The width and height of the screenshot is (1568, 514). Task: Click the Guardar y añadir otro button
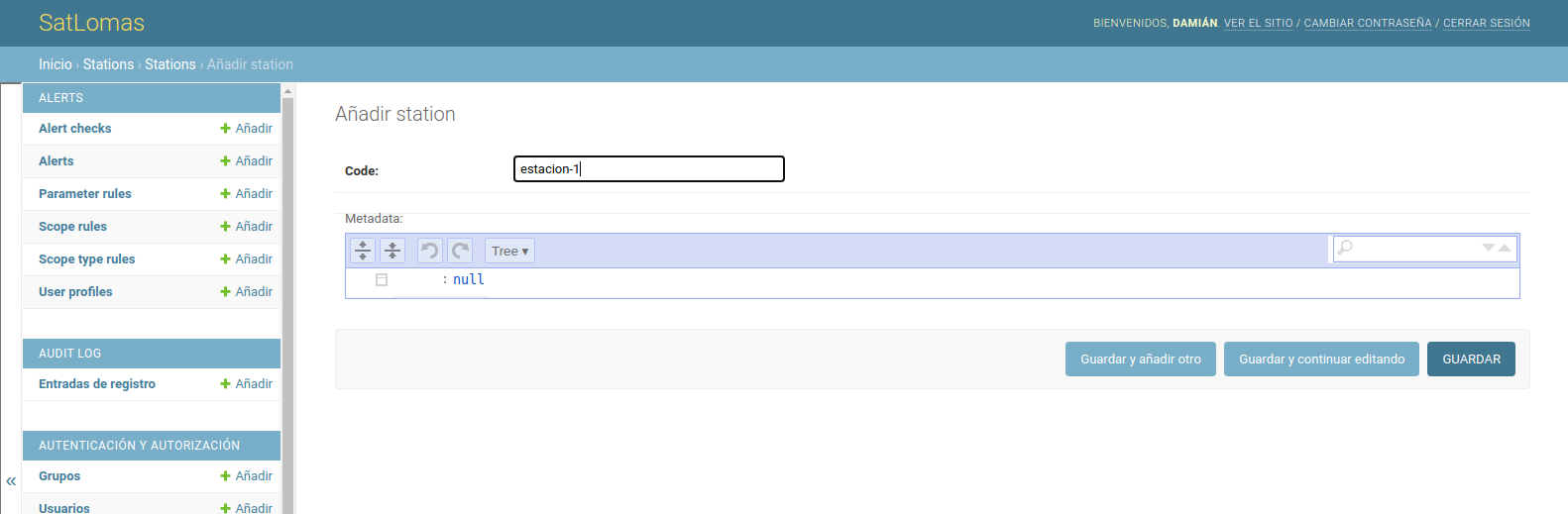(x=1141, y=359)
